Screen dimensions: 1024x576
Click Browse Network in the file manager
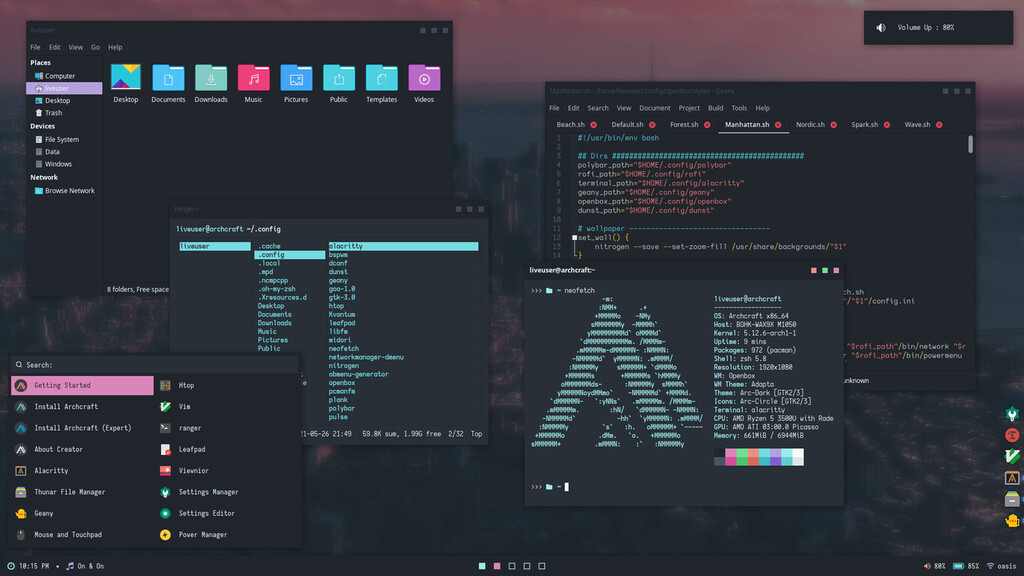click(66, 190)
